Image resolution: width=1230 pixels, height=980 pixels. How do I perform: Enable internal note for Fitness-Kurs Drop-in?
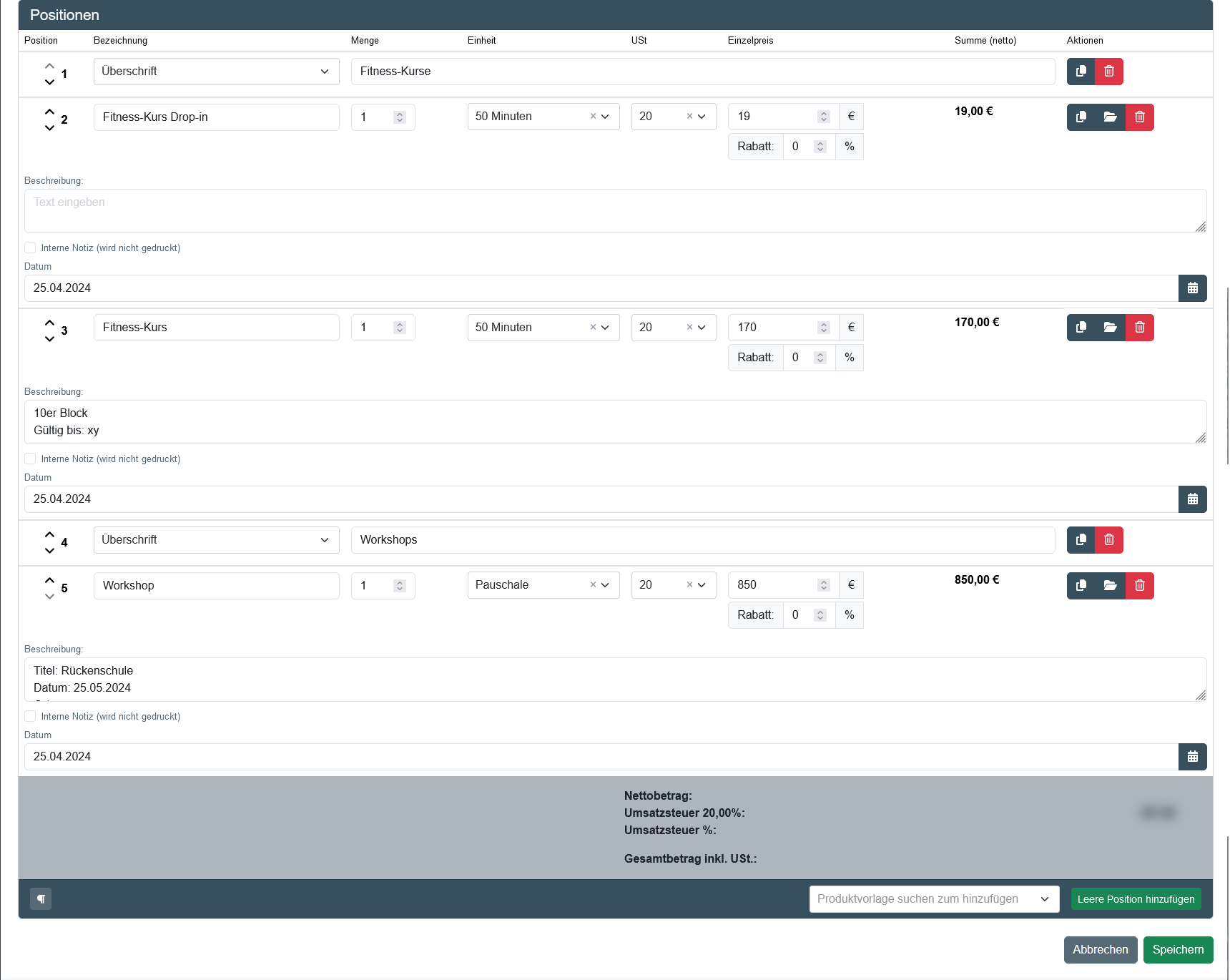[x=30, y=248]
